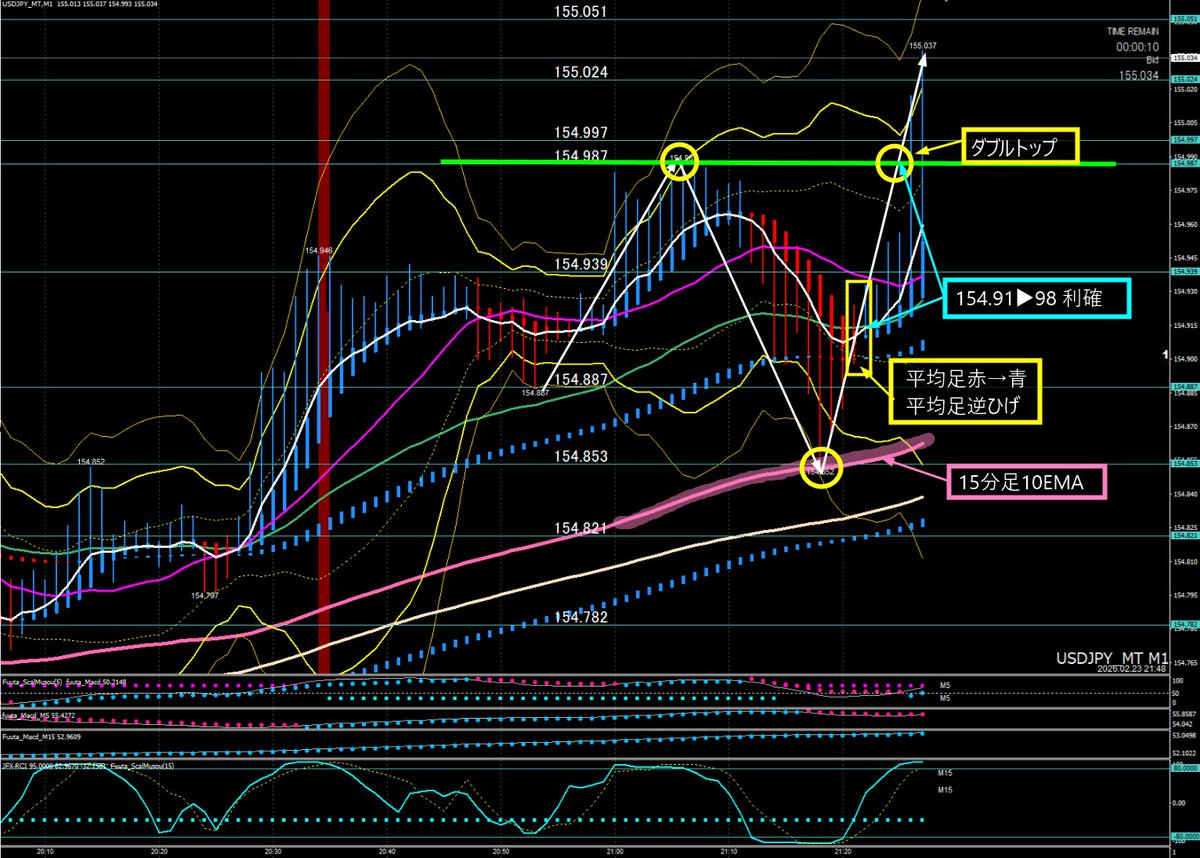Click the small 154.797 swing low label
The image size is (1200, 858).
(x=207, y=595)
